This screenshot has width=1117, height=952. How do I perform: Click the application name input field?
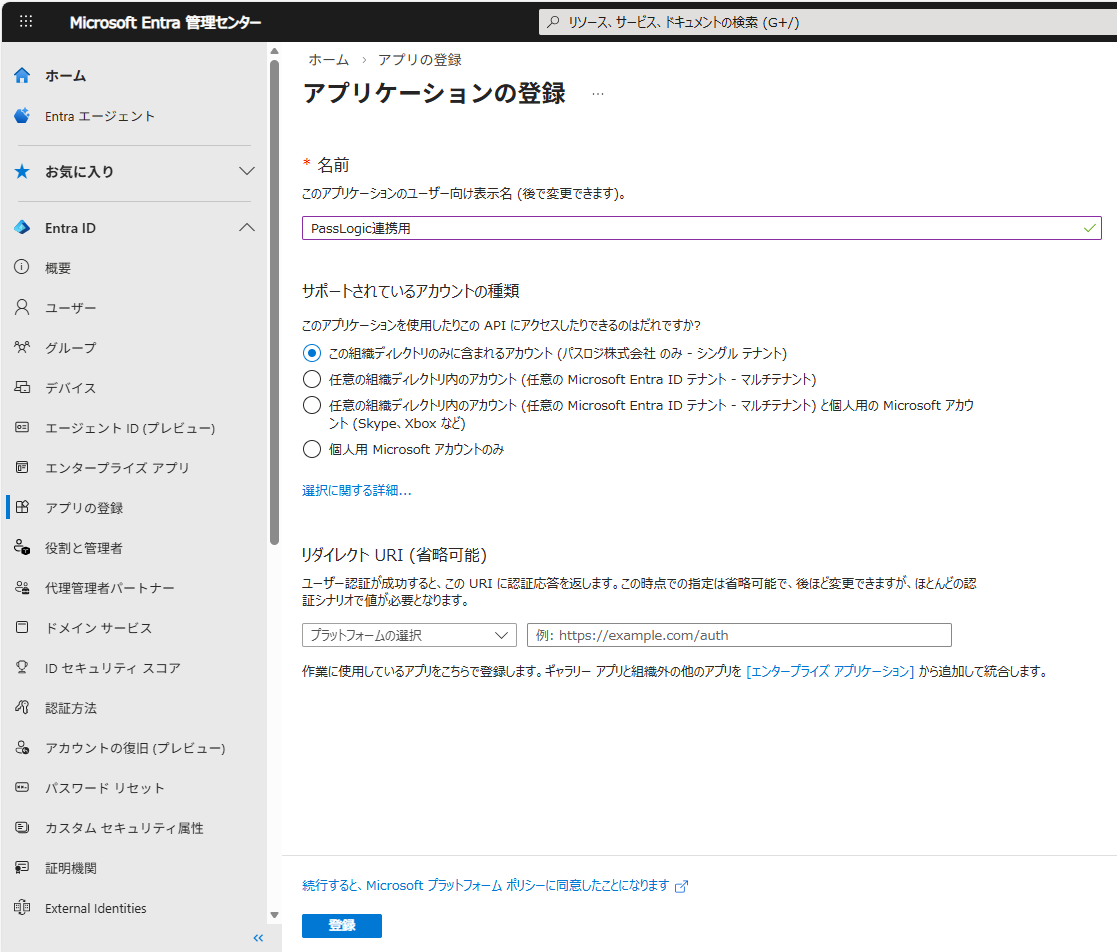tap(702, 228)
